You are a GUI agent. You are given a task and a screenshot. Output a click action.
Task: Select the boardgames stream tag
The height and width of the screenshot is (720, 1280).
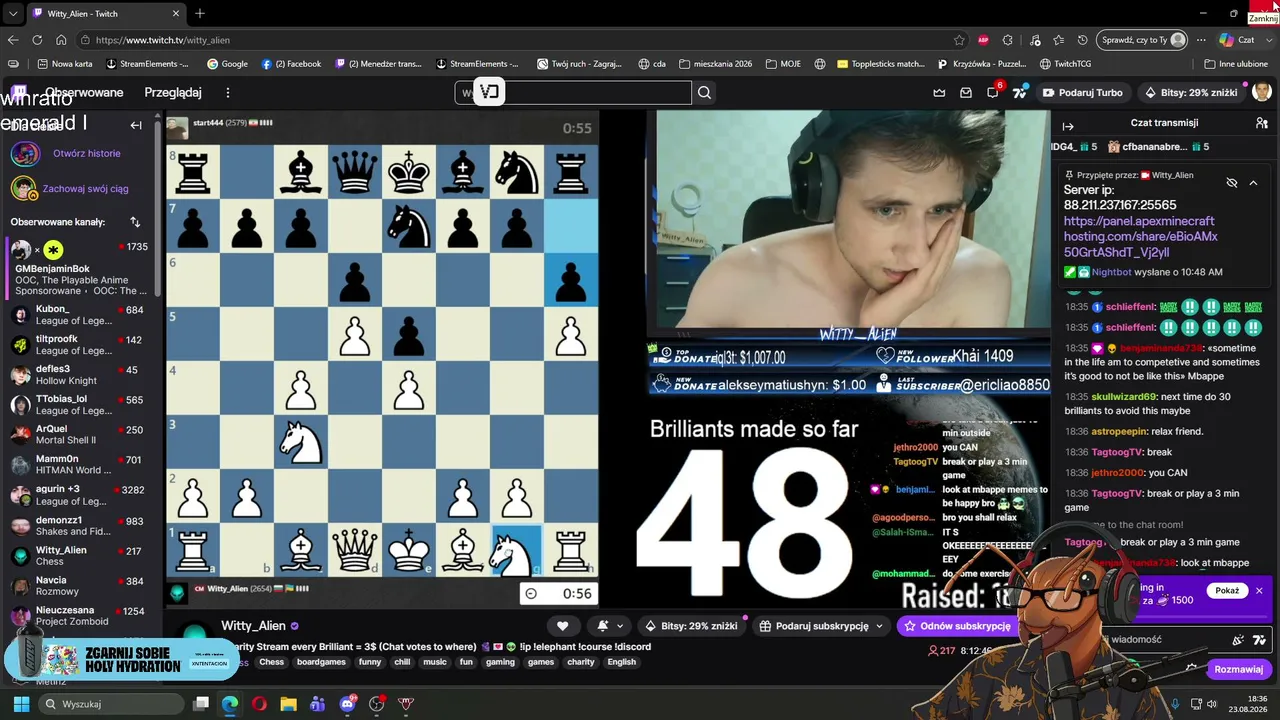click(321, 662)
